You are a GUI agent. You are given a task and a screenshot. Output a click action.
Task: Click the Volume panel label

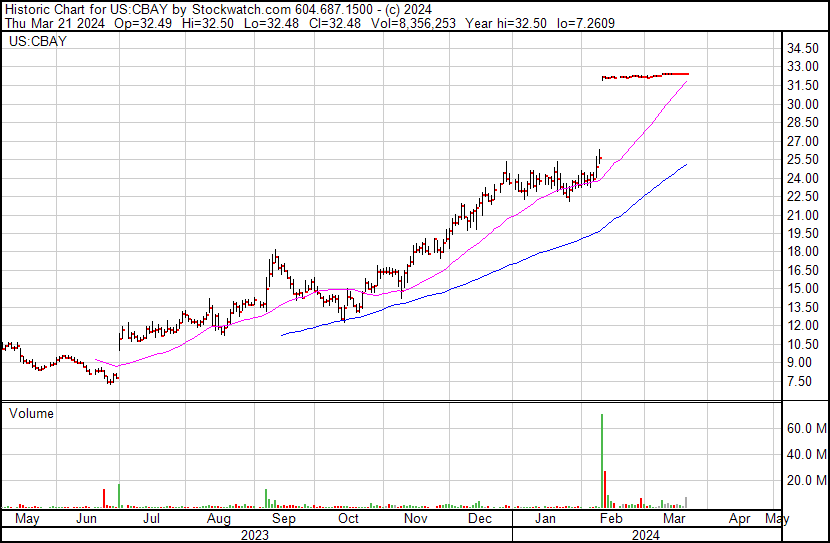(x=30, y=413)
